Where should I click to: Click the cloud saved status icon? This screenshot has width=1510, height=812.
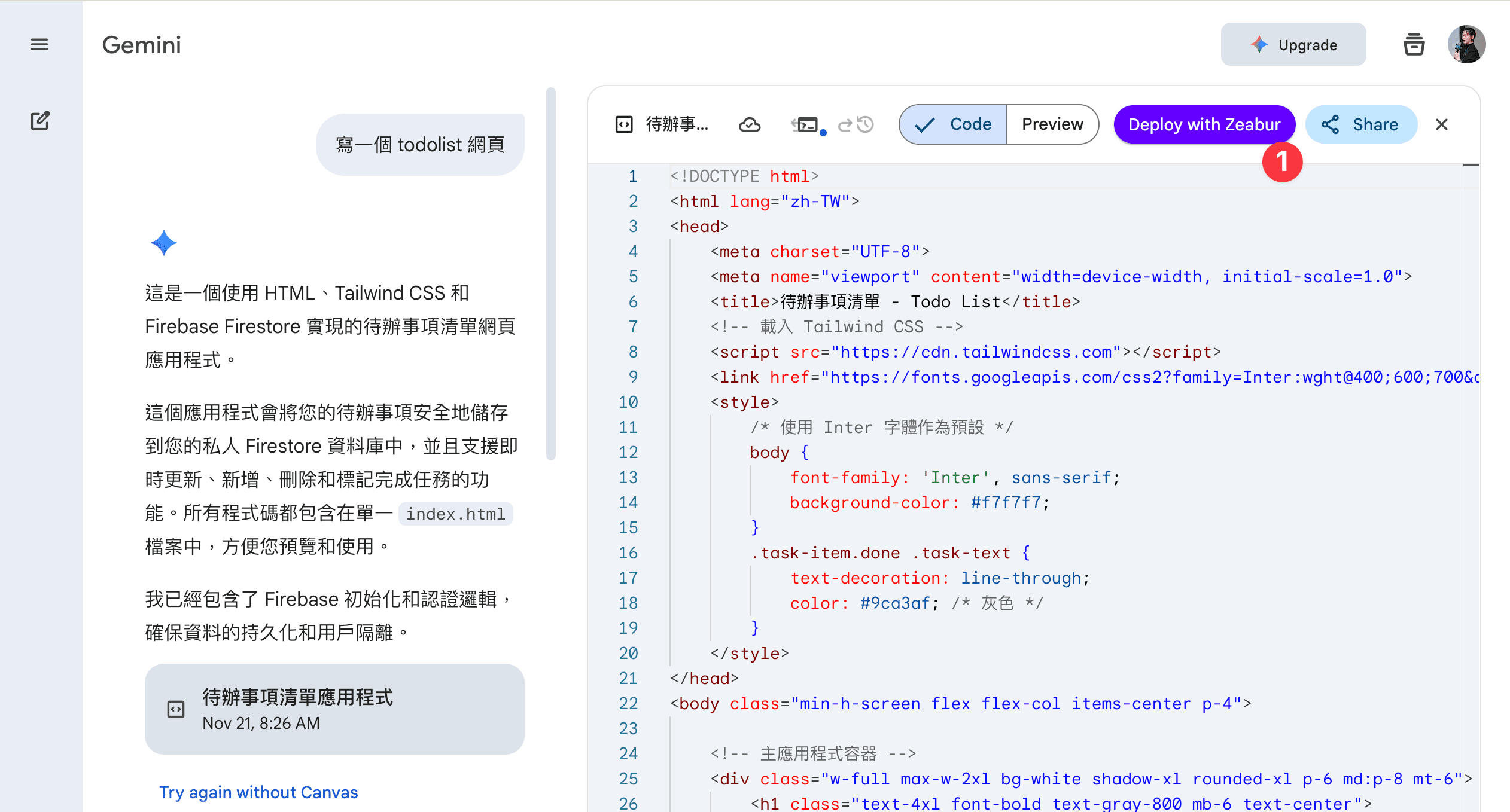pos(749,124)
